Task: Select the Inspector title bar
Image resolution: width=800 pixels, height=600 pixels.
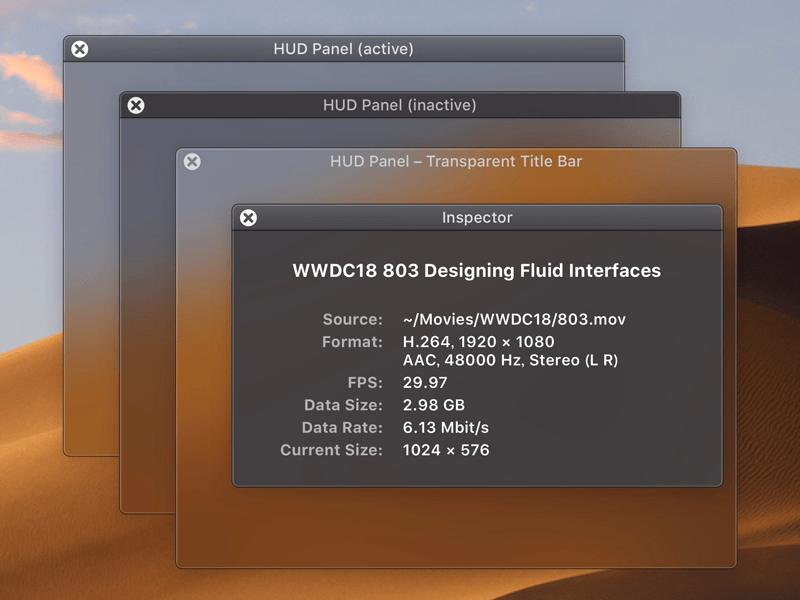Action: 477,218
